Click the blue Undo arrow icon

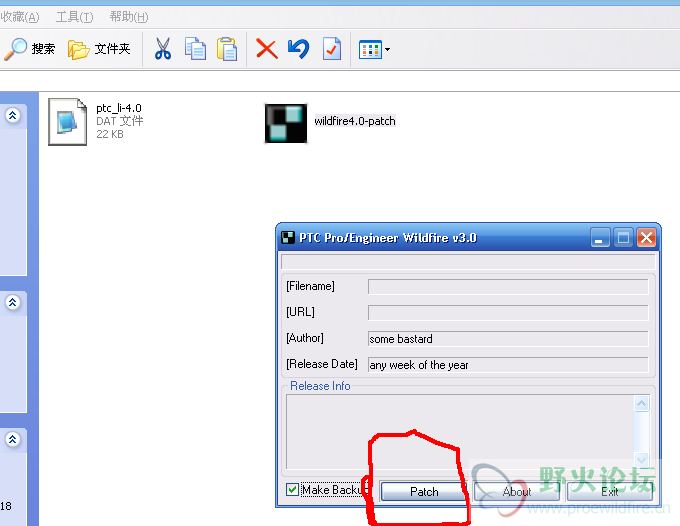pyautogui.click(x=298, y=49)
